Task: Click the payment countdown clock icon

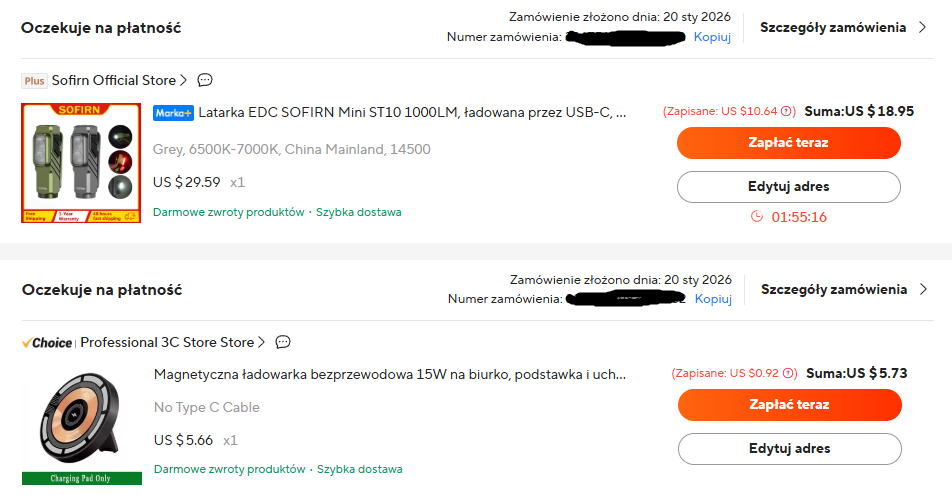Action: (757, 217)
